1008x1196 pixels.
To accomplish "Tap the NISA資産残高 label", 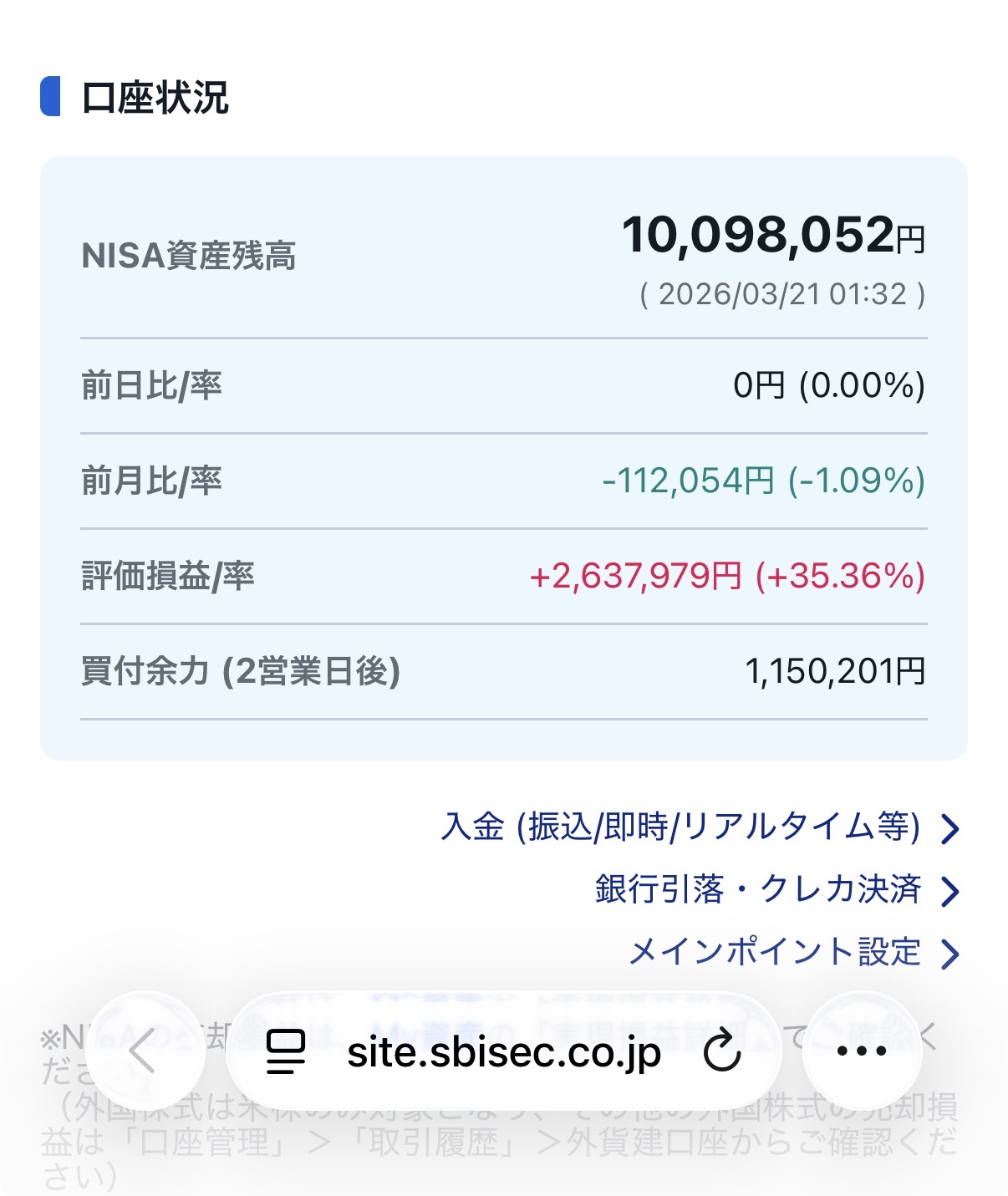I will pos(189,256).
